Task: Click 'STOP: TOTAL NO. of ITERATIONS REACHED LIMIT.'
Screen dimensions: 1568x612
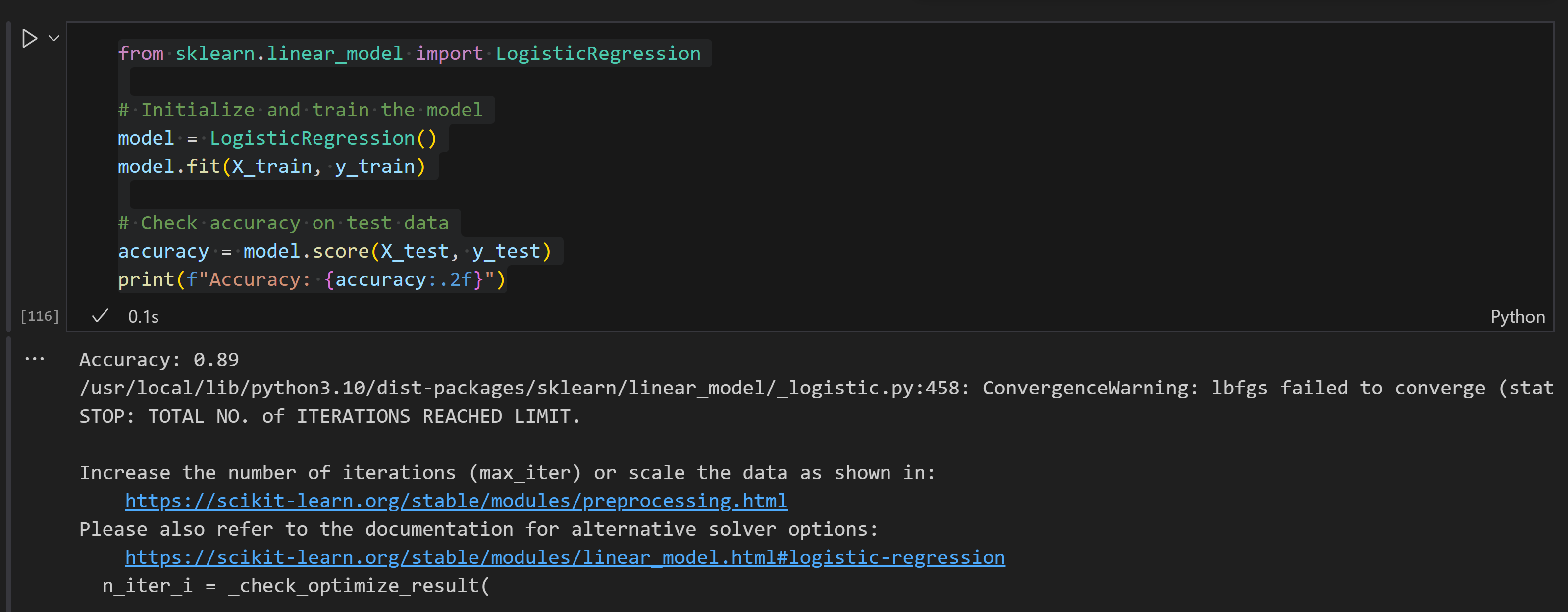Action: pyautogui.click(x=330, y=416)
